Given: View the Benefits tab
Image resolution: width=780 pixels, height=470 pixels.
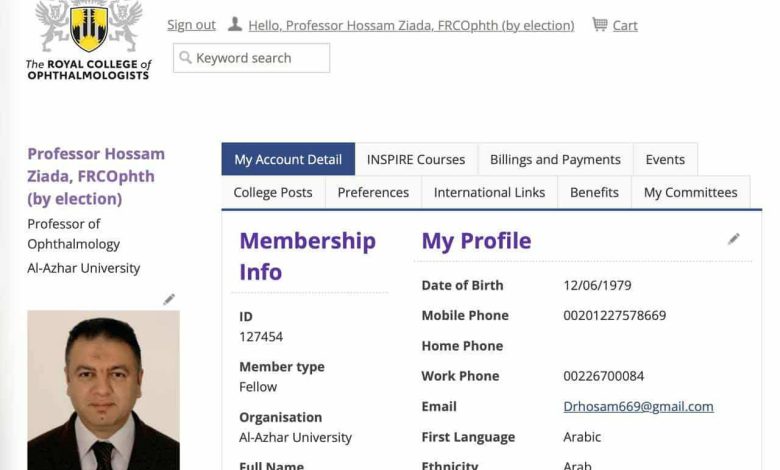Looking at the screenshot, I should [594, 192].
